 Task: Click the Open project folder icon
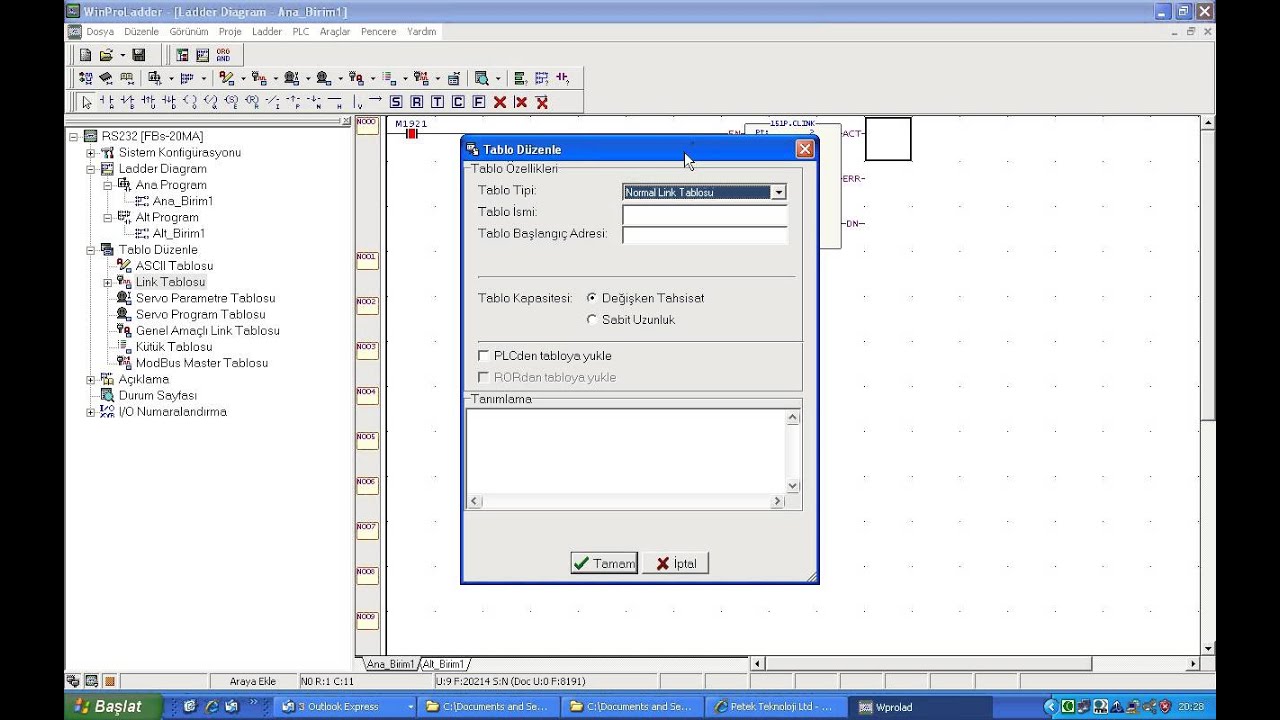106,55
